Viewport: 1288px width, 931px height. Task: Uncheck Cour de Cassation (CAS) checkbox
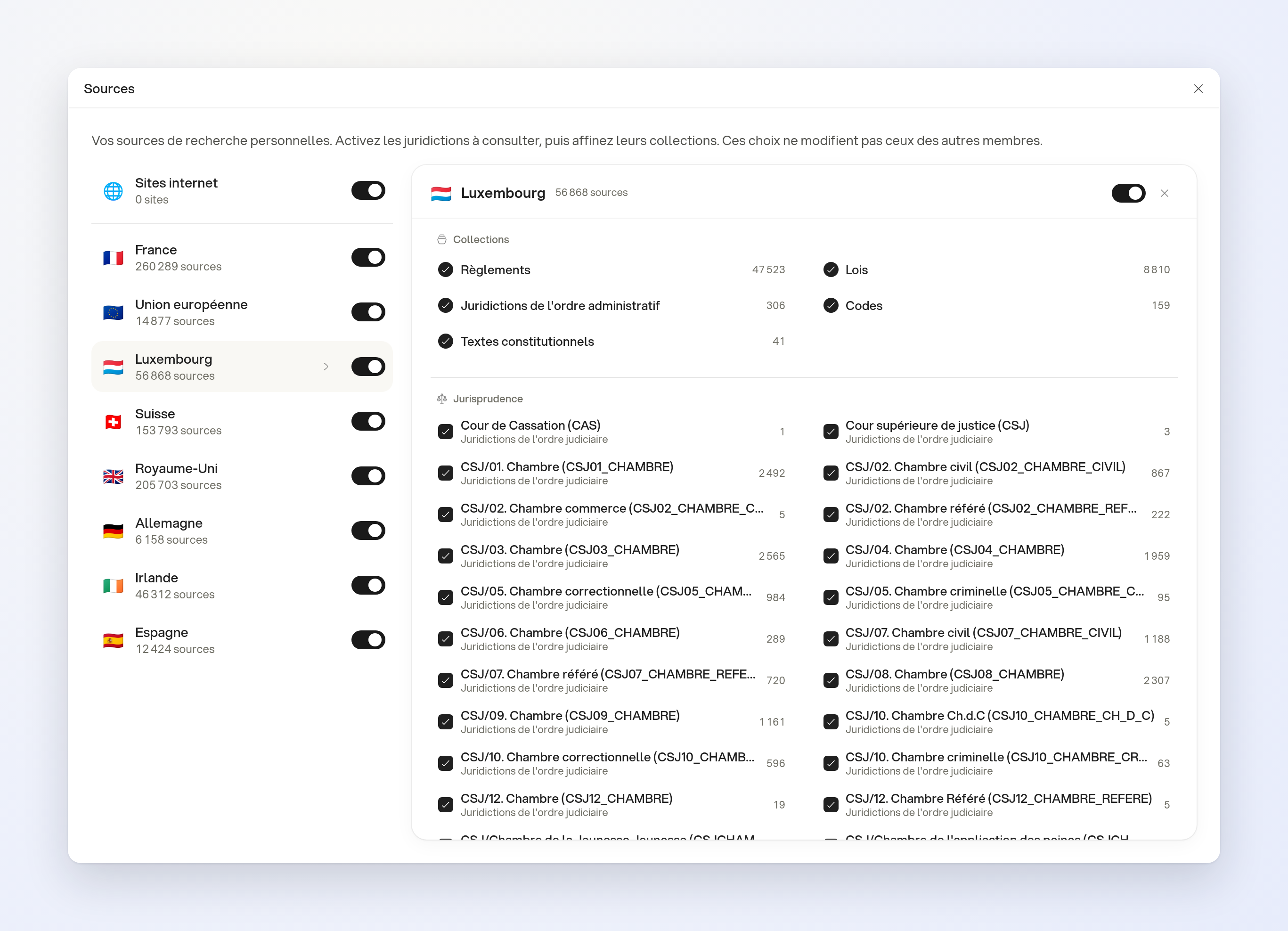[445, 432]
